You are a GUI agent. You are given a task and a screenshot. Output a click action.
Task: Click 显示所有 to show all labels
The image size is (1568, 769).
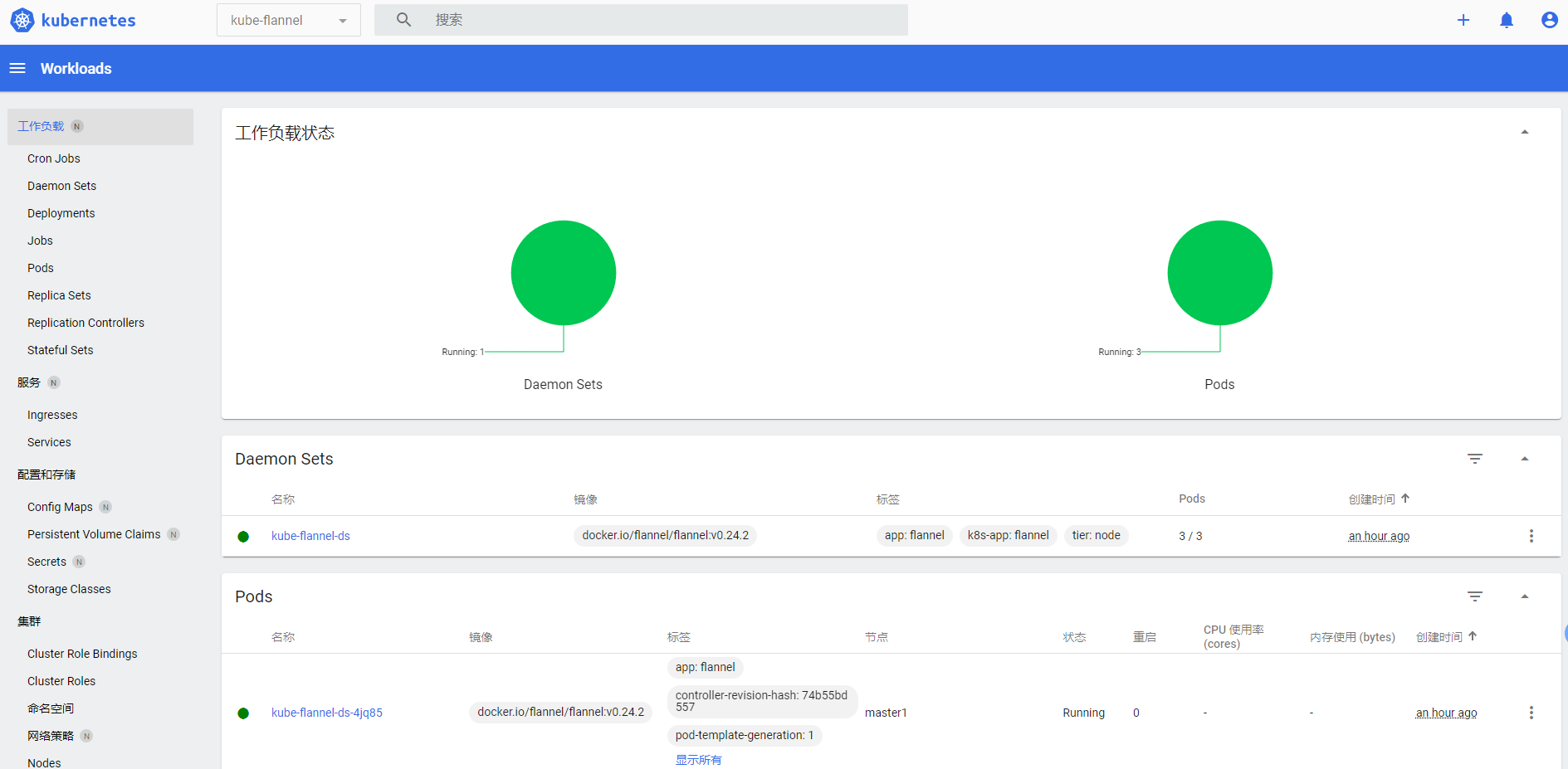[x=698, y=760]
